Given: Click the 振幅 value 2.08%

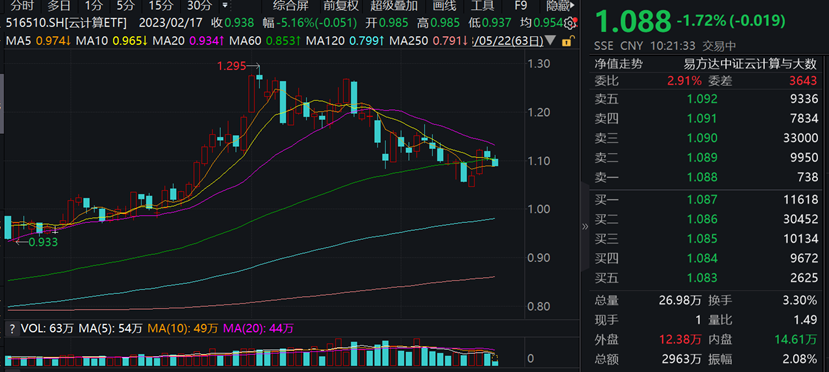Looking at the screenshot, I should click(800, 359).
